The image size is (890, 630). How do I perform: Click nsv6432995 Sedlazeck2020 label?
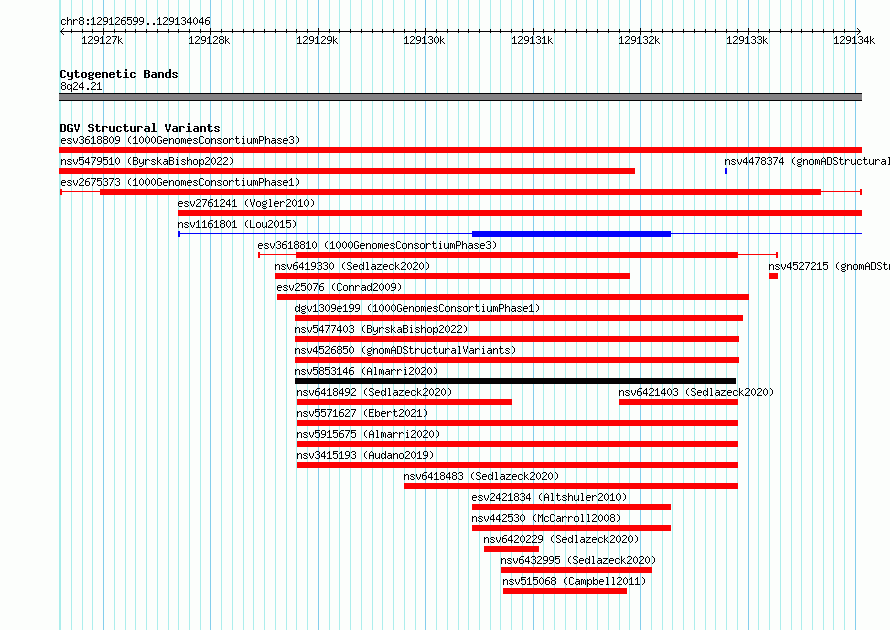pyautogui.click(x=578, y=560)
